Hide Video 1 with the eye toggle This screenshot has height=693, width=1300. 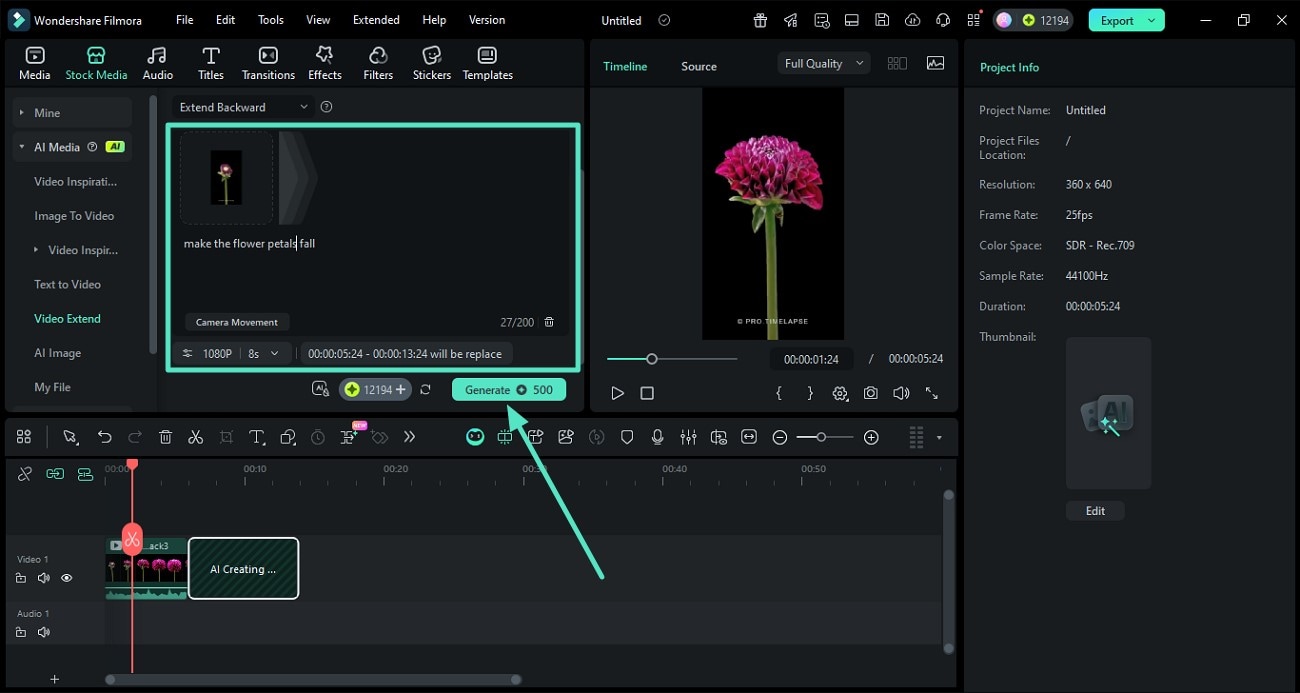click(x=66, y=577)
